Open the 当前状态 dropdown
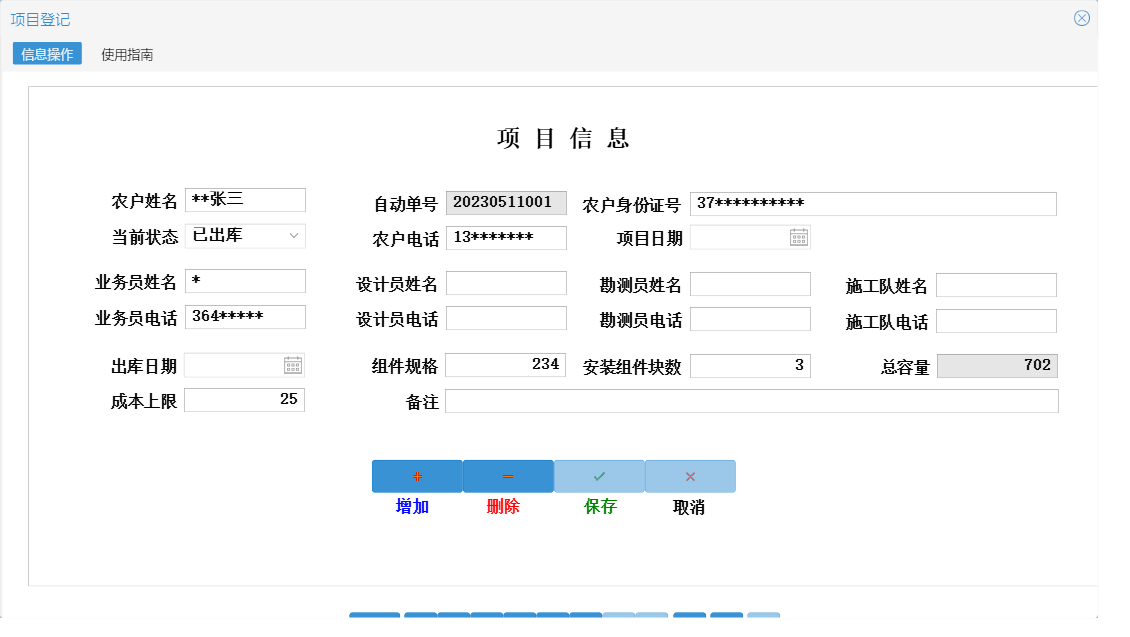Screen dimensions: 1130x637 click(245, 237)
